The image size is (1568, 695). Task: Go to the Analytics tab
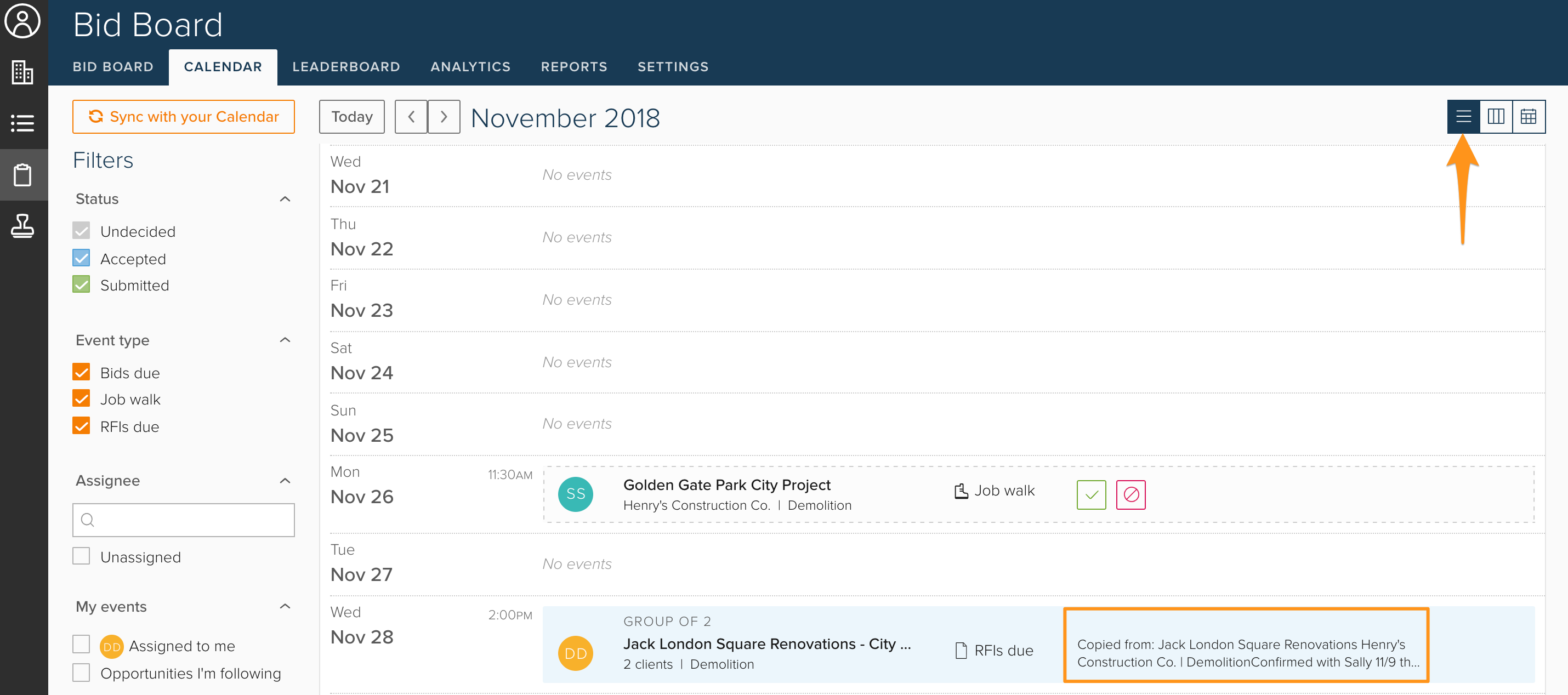[470, 67]
